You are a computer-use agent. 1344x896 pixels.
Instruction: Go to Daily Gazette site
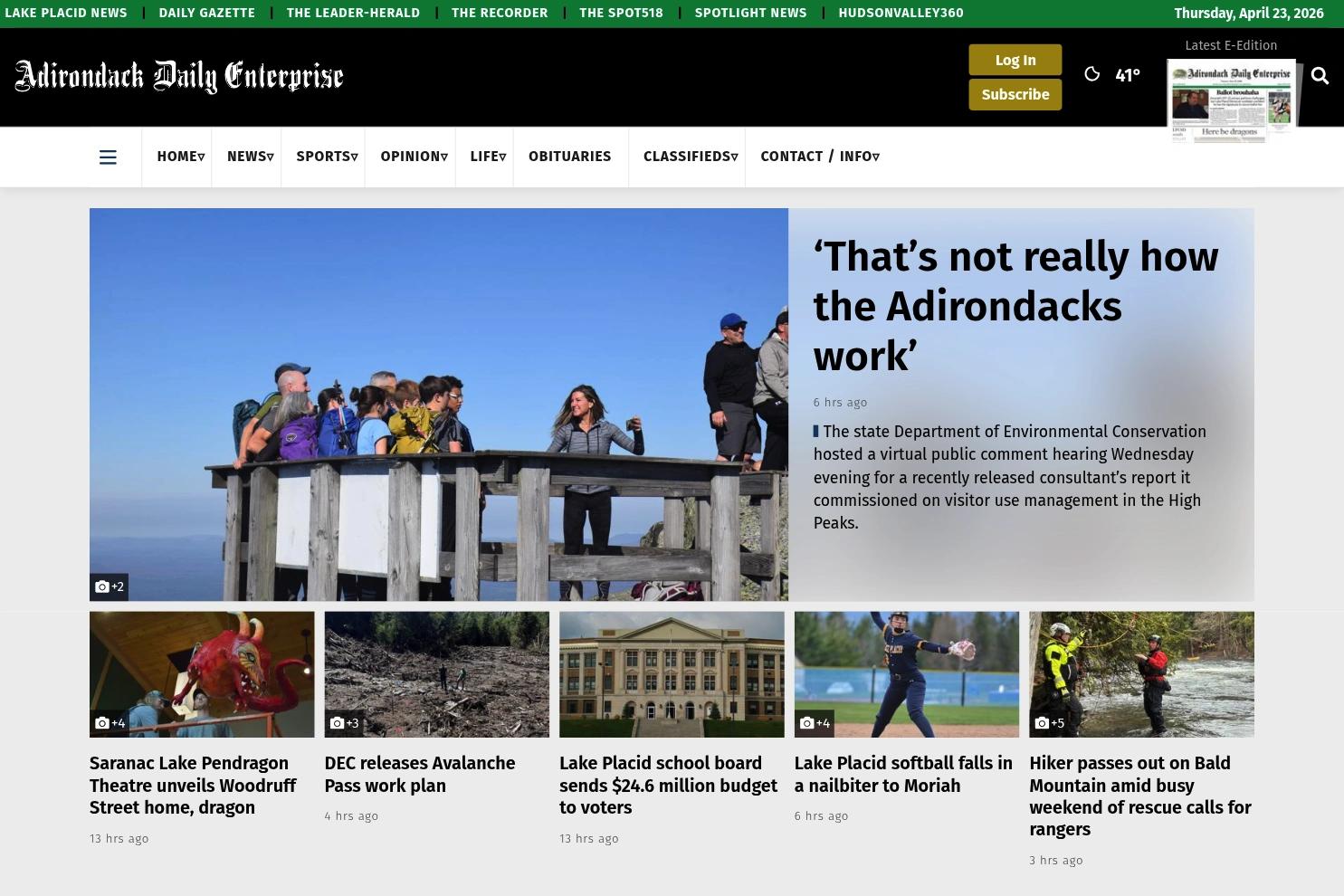click(x=206, y=13)
